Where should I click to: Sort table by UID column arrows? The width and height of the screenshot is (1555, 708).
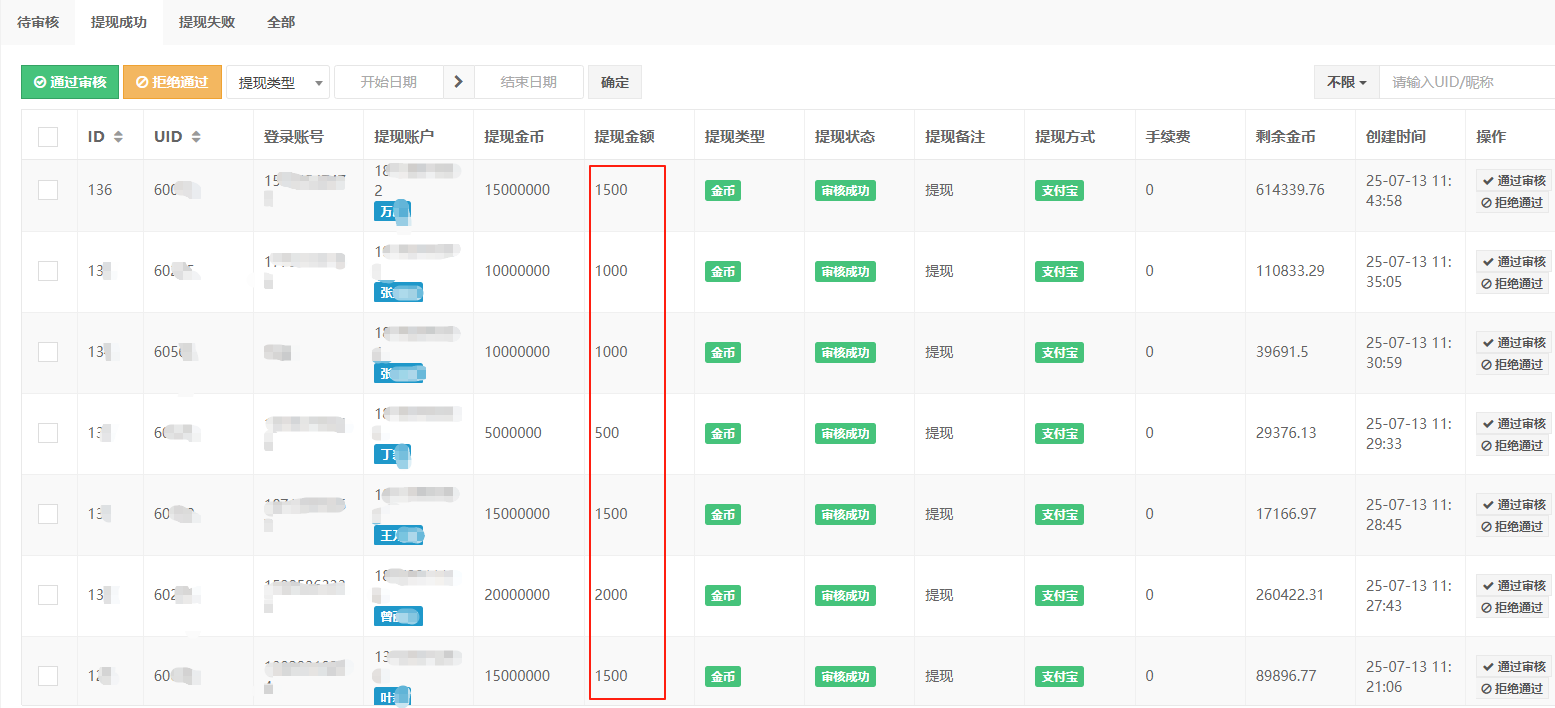(x=196, y=137)
